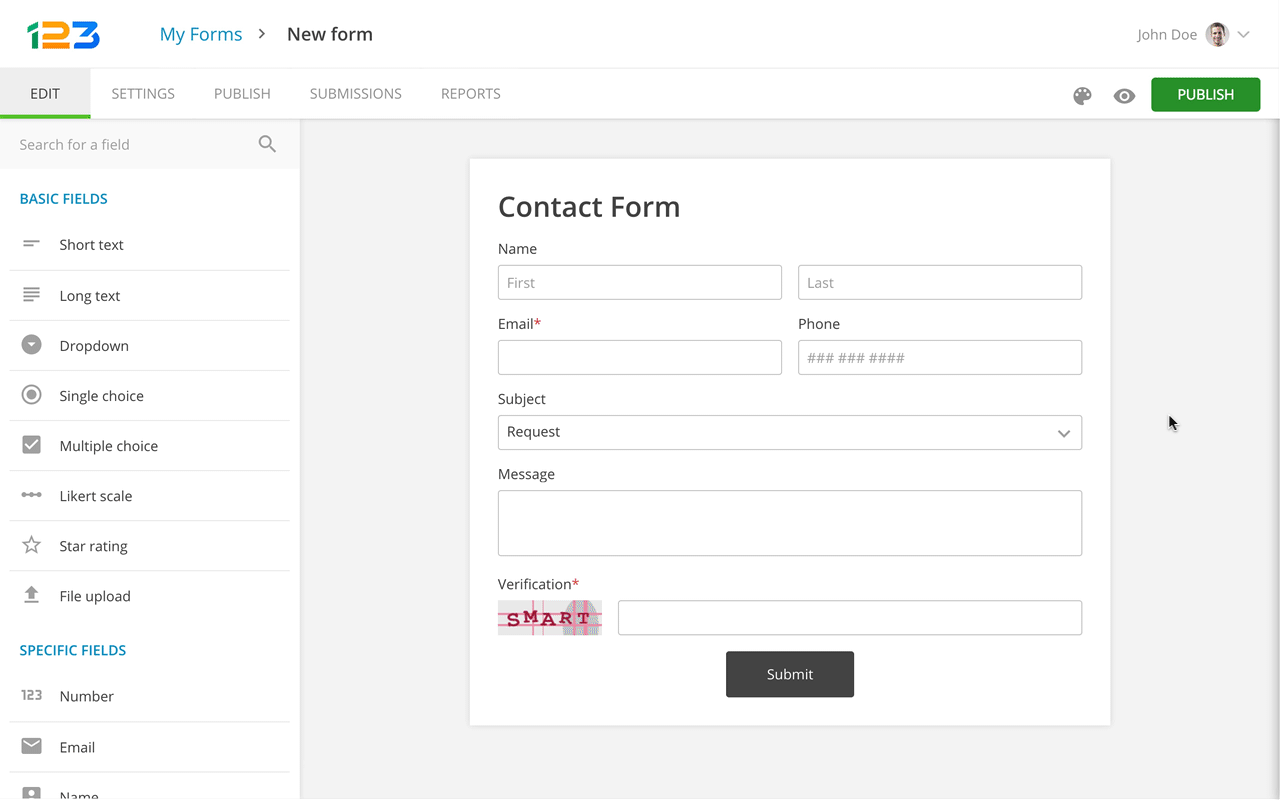
Task: Click the Multiple choice checkbox icon
Action: tap(32, 445)
